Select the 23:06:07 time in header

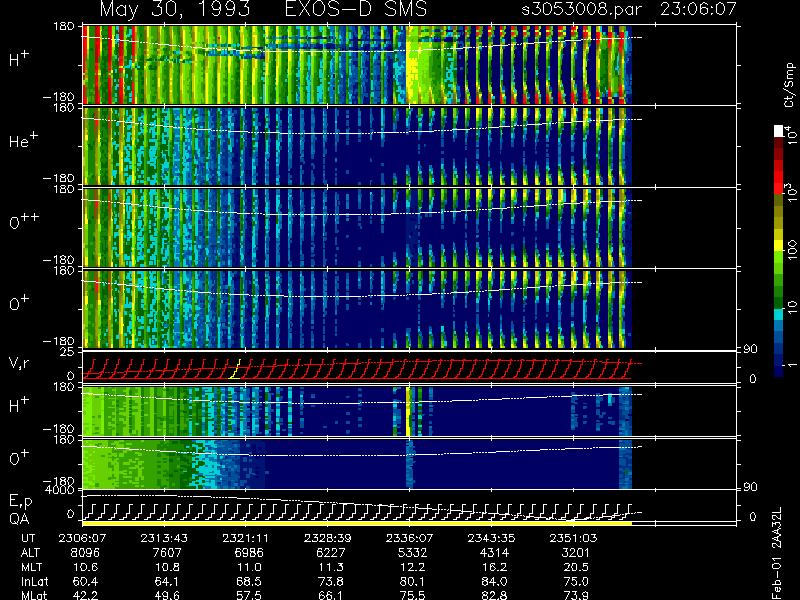click(x=697, y=9)
